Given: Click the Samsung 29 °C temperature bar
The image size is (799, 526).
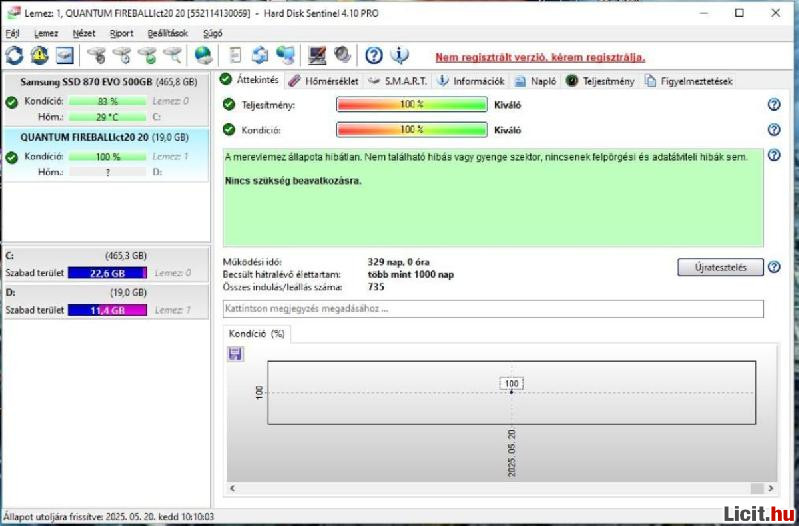Looking at the screenshot, I should point(107,117).
